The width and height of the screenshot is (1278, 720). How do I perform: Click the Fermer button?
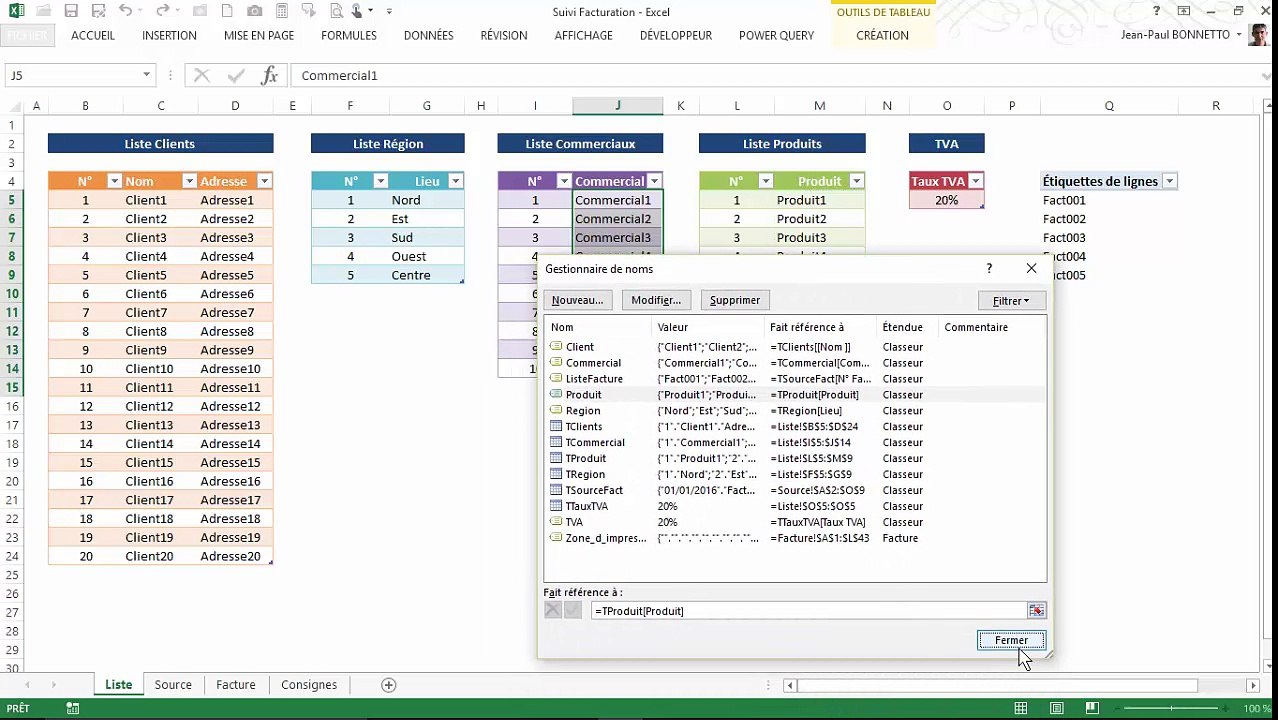pyautogui.click(x=1011, y=640)
